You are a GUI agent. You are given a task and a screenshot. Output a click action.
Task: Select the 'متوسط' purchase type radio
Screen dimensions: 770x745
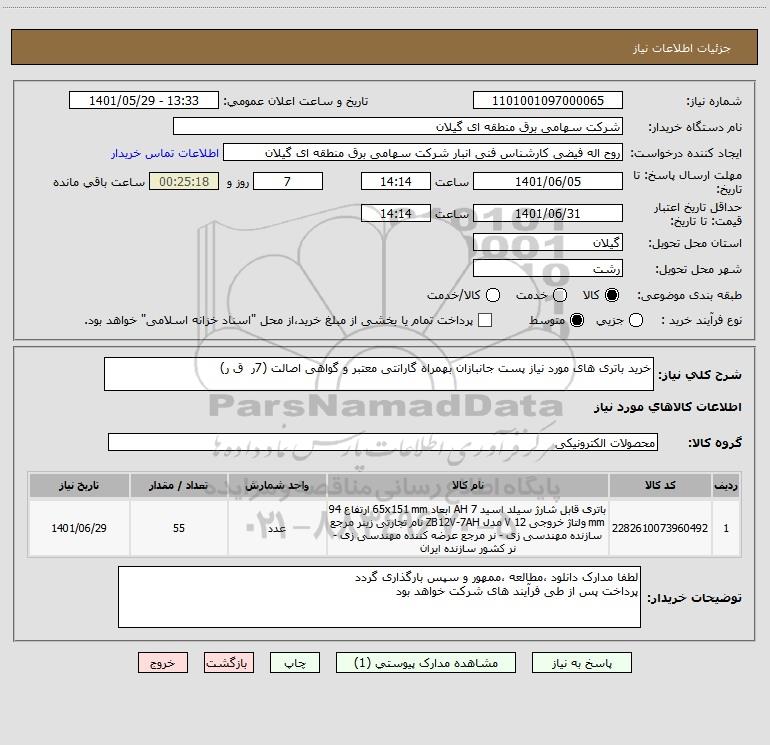[x=577, y=320]
